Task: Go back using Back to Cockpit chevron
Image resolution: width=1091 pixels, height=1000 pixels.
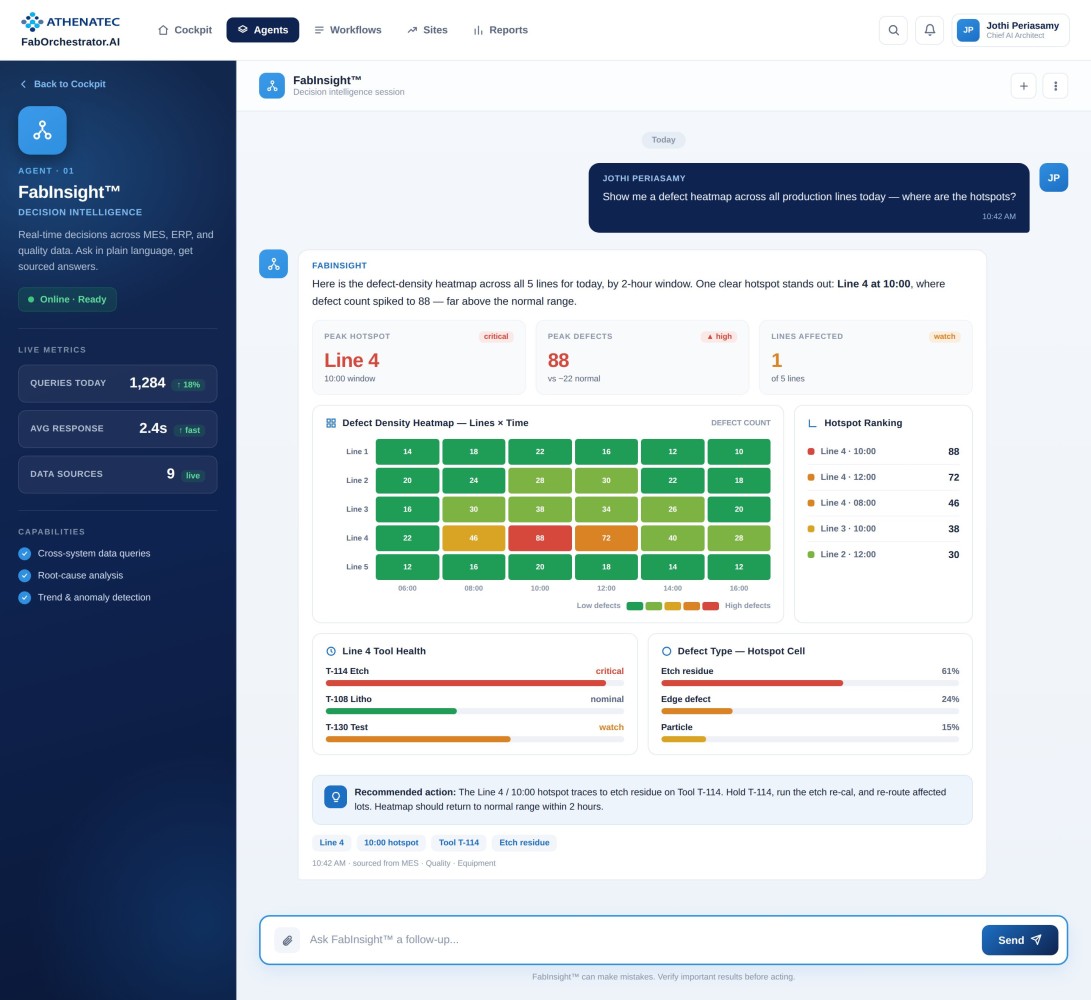Action: tap(23, 84)
